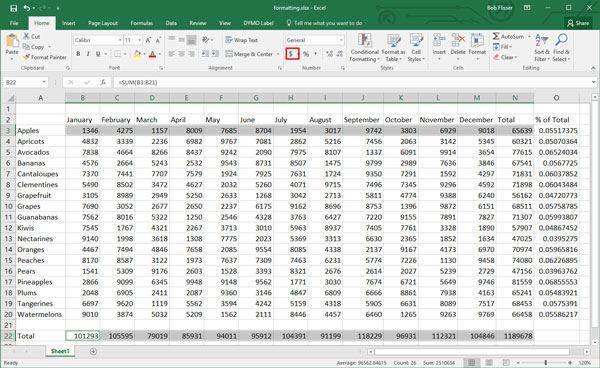Toggle Bold formatting

click(x=78, y=54)
